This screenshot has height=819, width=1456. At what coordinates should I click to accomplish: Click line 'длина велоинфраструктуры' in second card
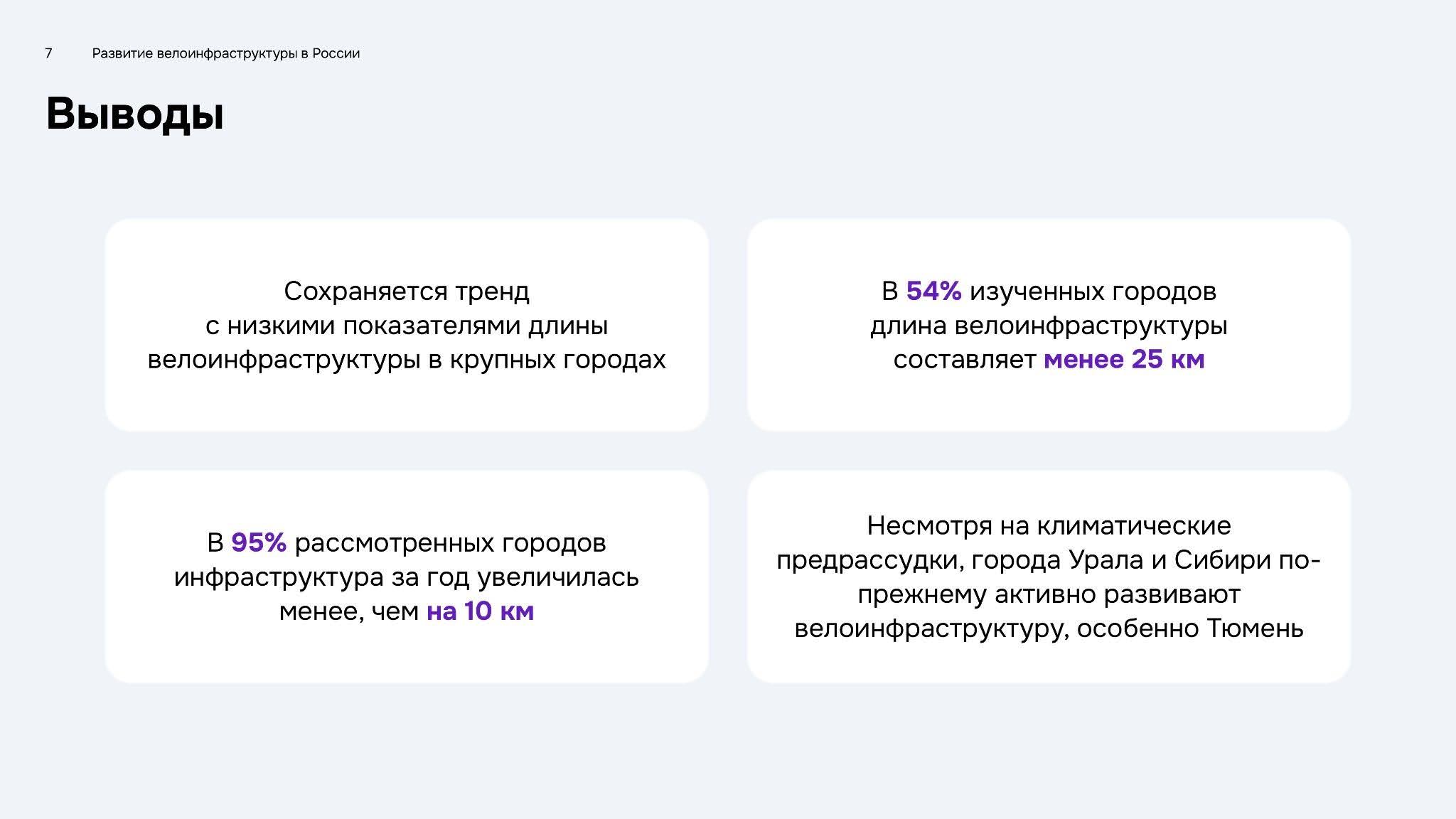[x=1049, y=325]
